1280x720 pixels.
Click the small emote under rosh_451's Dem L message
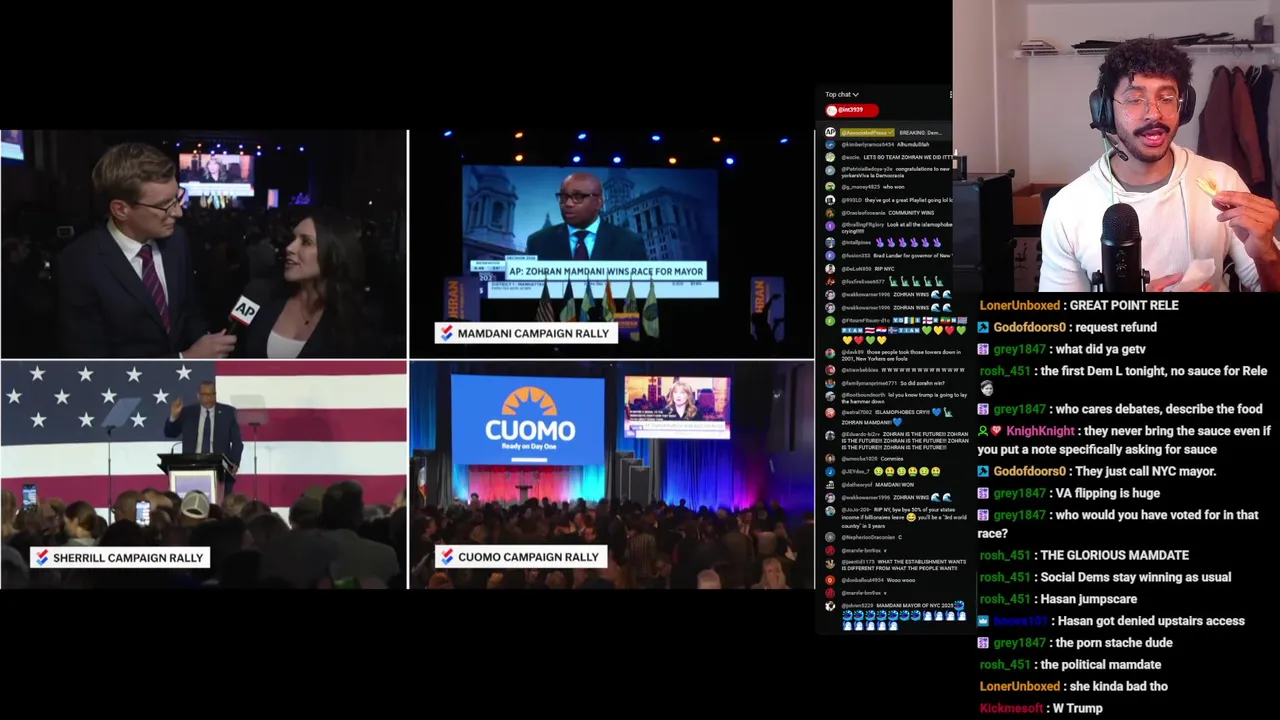(986, 389)
